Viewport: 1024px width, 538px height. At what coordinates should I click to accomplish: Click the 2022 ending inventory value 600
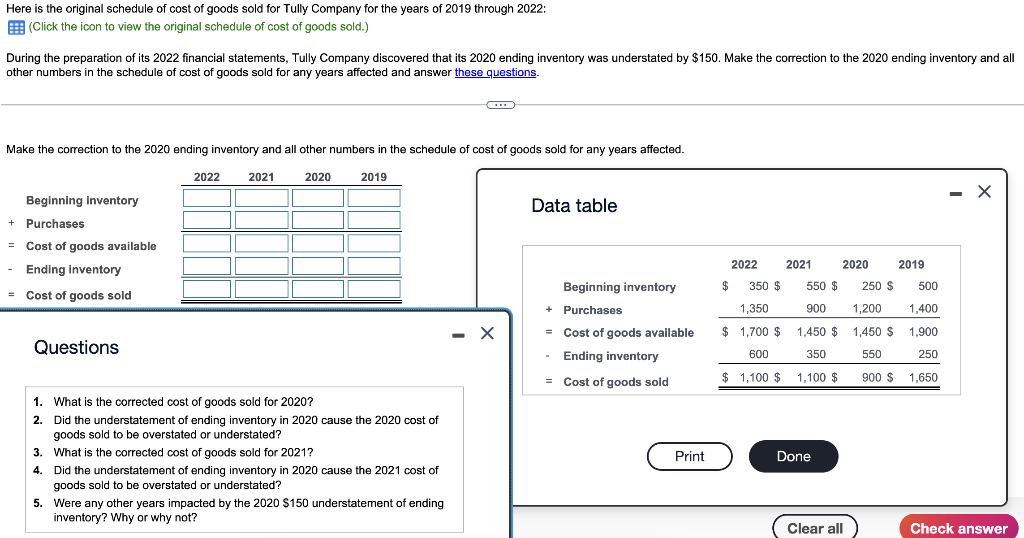coord(758,355)
